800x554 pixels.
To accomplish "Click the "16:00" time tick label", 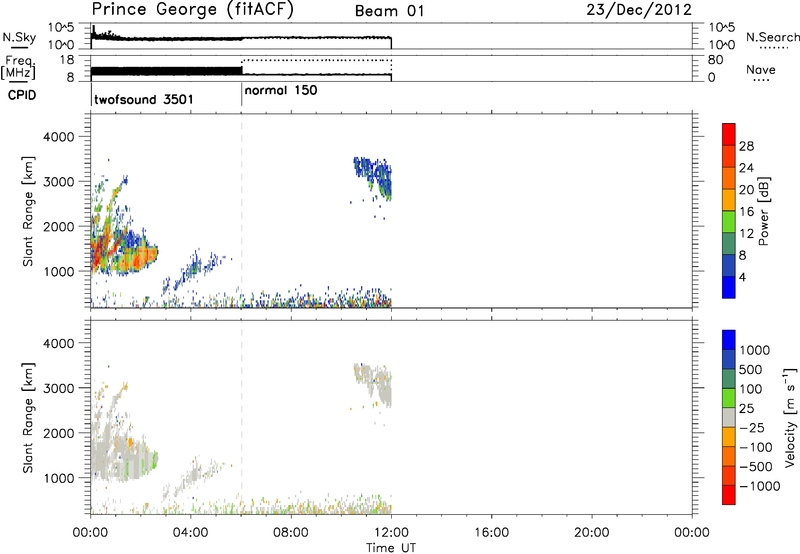I will pos(491,533).
